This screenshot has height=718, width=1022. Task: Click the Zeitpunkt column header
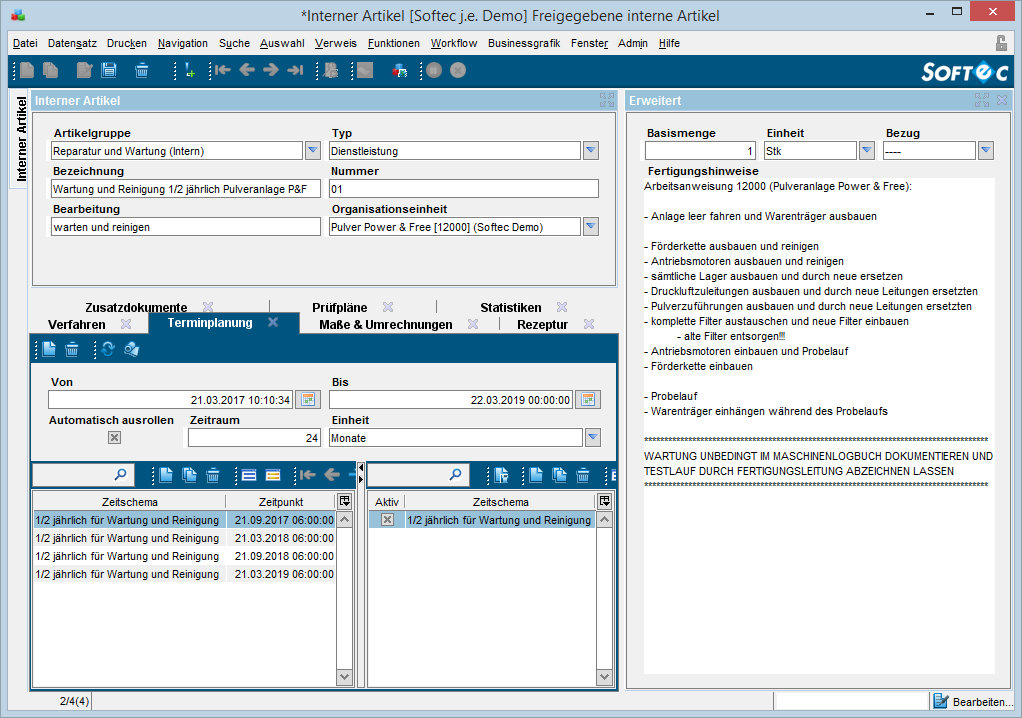click(280, 502)
